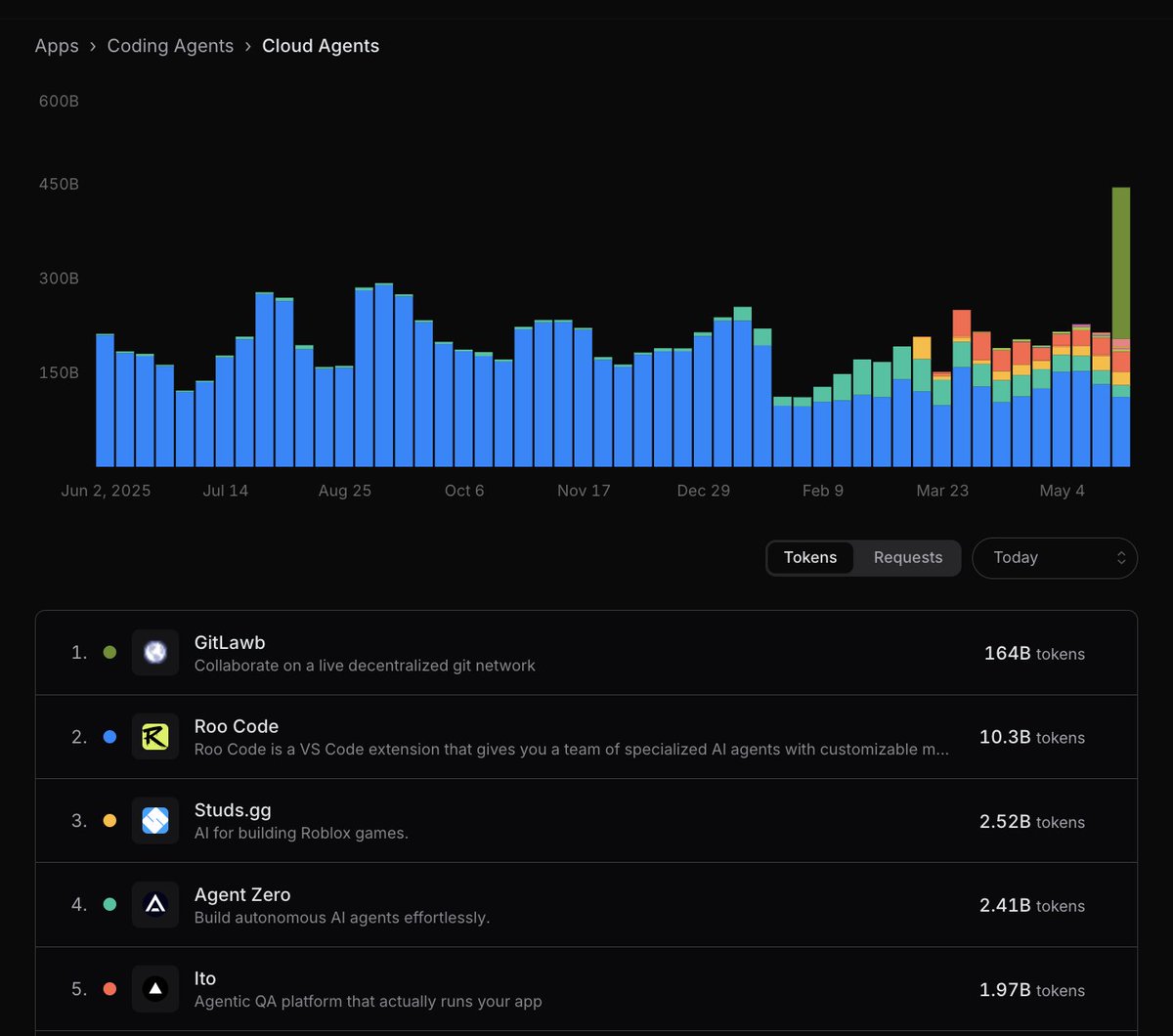
Task: Click the 2.52B tokens value
Action: coord(1032,822)
